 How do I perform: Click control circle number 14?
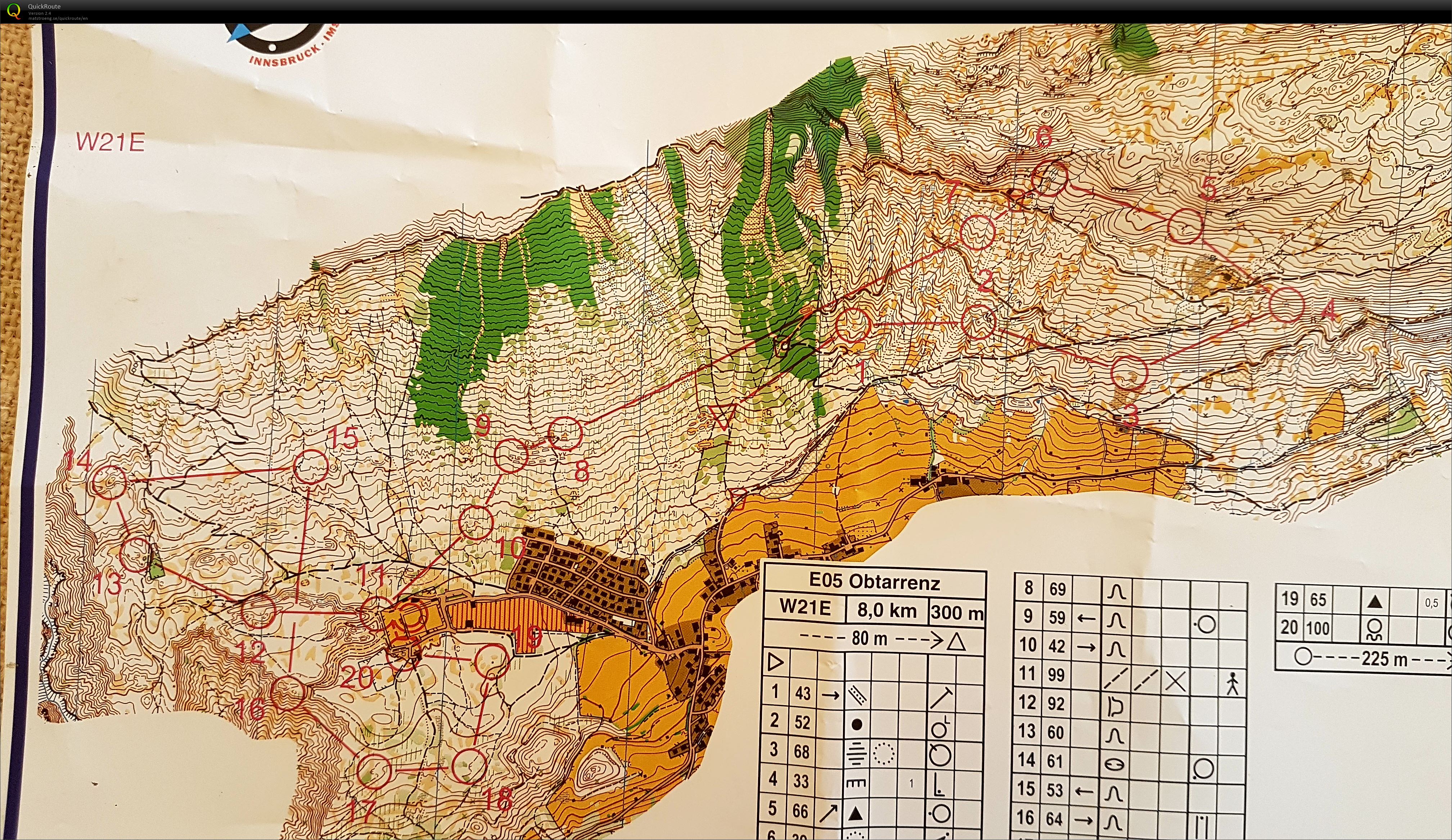click(109, 482)
